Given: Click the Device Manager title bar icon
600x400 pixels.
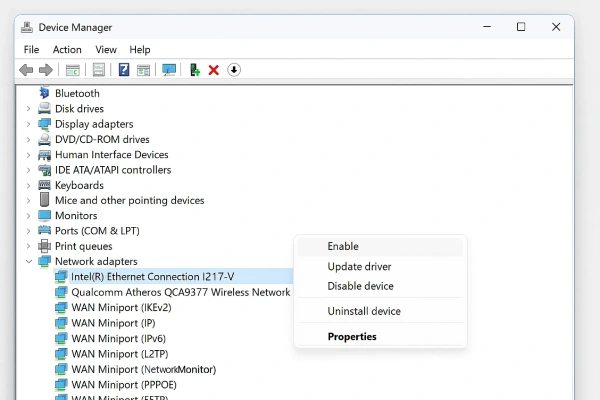Looking at the screenshot, I should pos(27,27).
